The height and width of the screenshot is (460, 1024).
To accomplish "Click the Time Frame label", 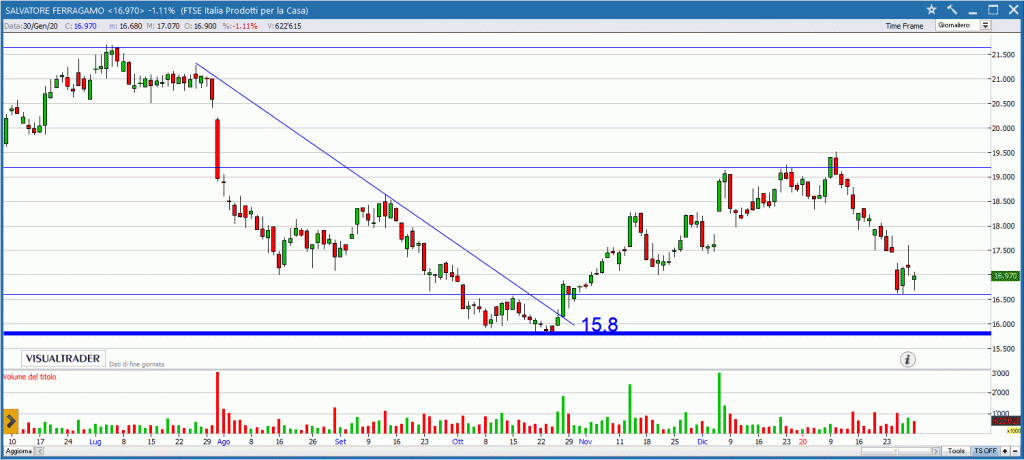I will click(x=904, y=26).
